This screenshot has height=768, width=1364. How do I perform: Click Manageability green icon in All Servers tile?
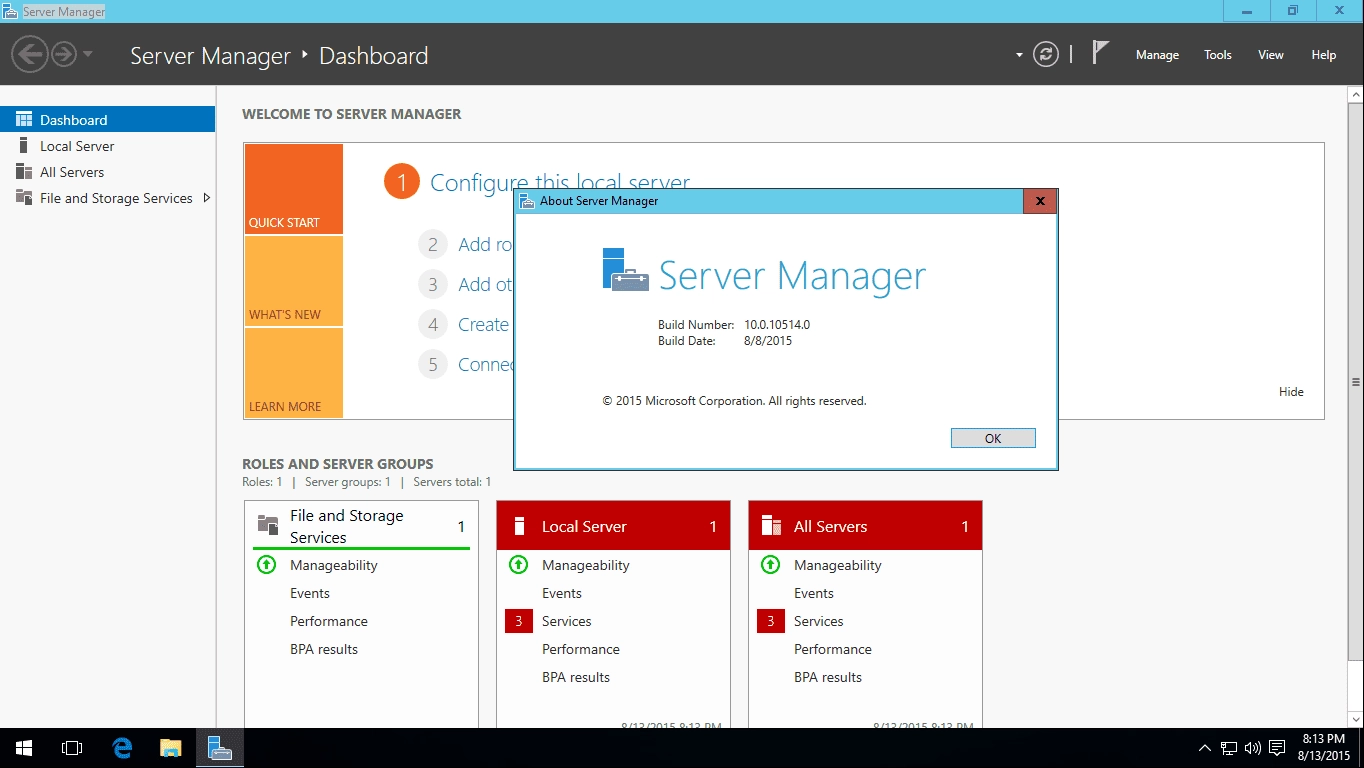pyautogui.click(x=770, y=564)
